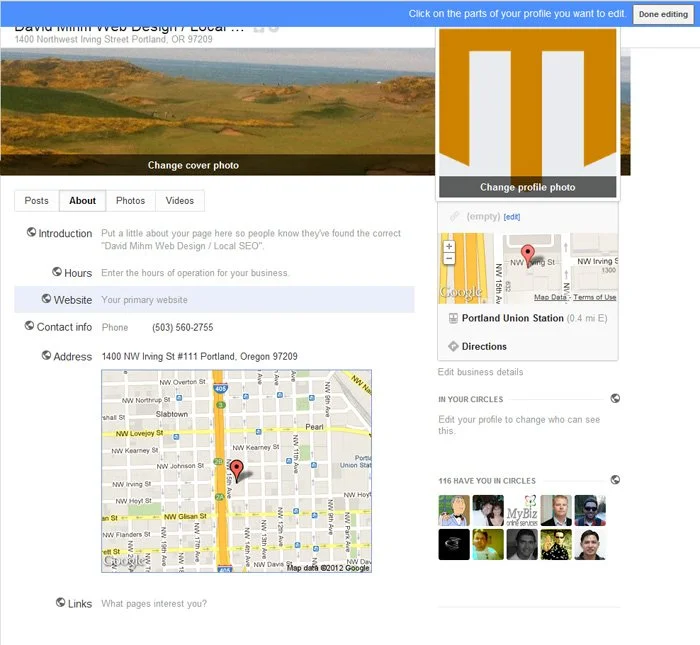Click Edit business details
This screenshot has height=645, width=700.
tap(480, 372)
